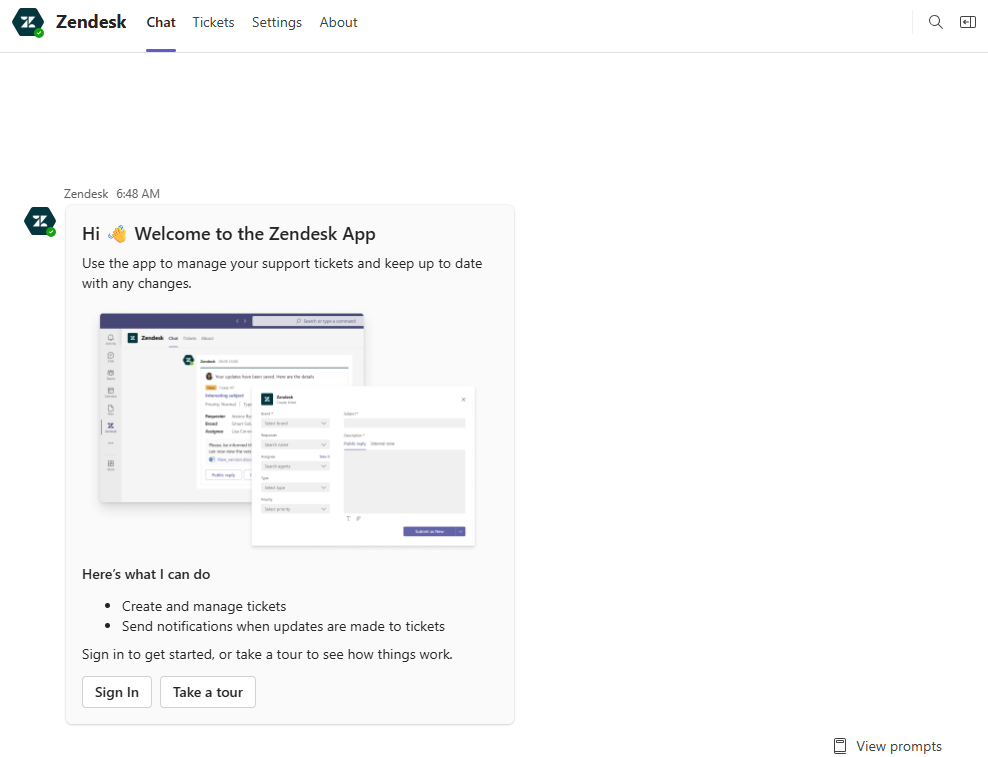Click the waving hand emoji in the greeting
Image resolution: width=988 pixels, height=757 pixels.
click(x=116, y=232)
